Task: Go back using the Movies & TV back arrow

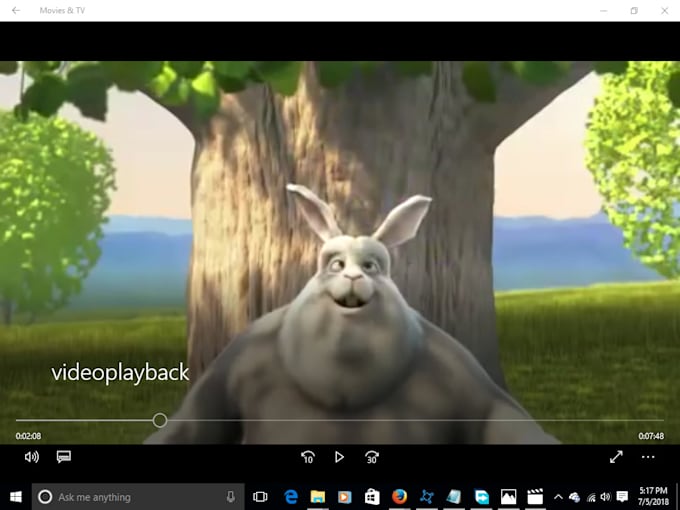Action: [16, 10]
